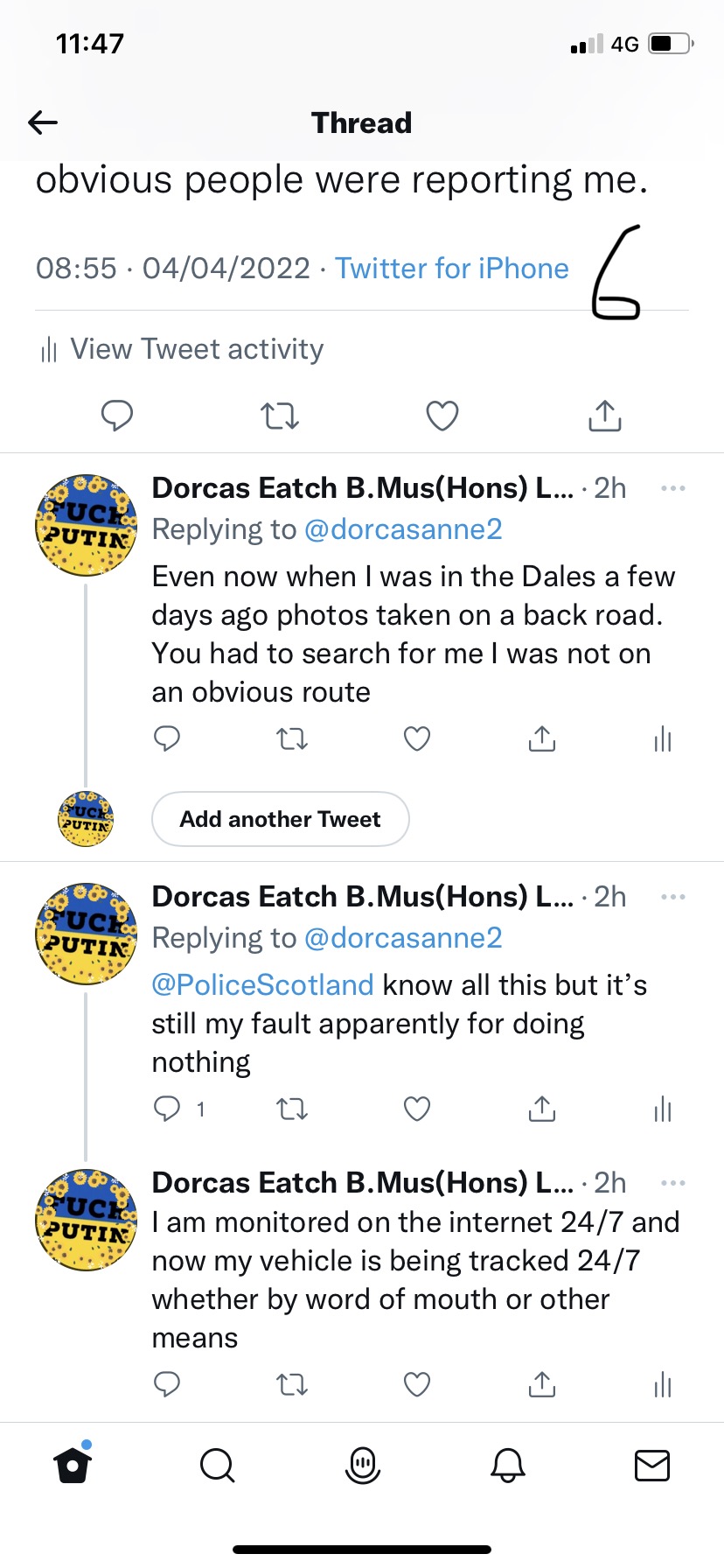The width and height of the screenshot is (724, 1568).
Task: Retweet the main tweet
Action: pos(280,416)
